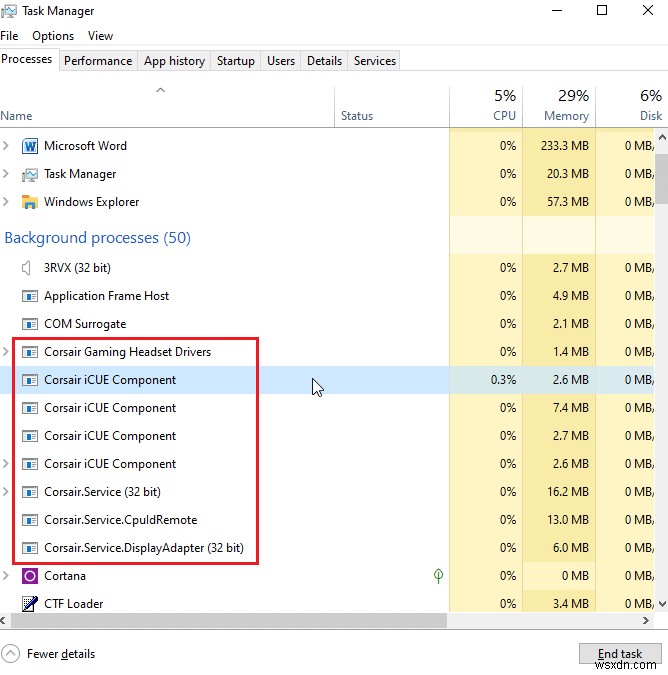Expand the Corsair iCUE Component with 2.6 MB and 0% CPU
The height and width of the screenshot is (675, 668).
6,464
